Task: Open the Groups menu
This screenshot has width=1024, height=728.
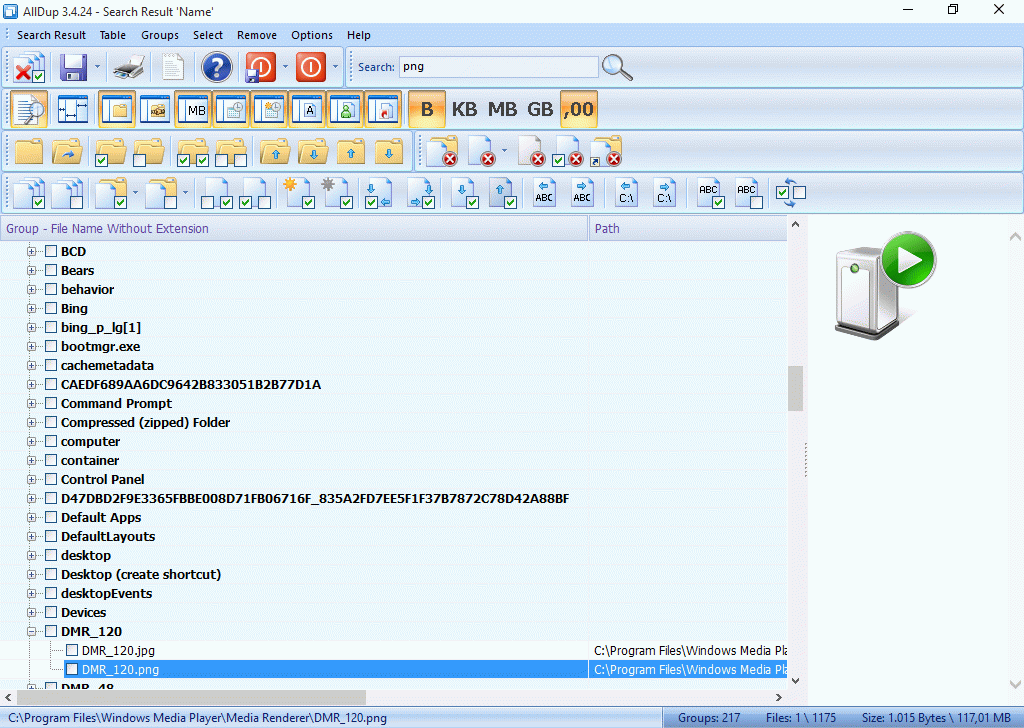Action: pyautogui.click(x=159, y=35)
